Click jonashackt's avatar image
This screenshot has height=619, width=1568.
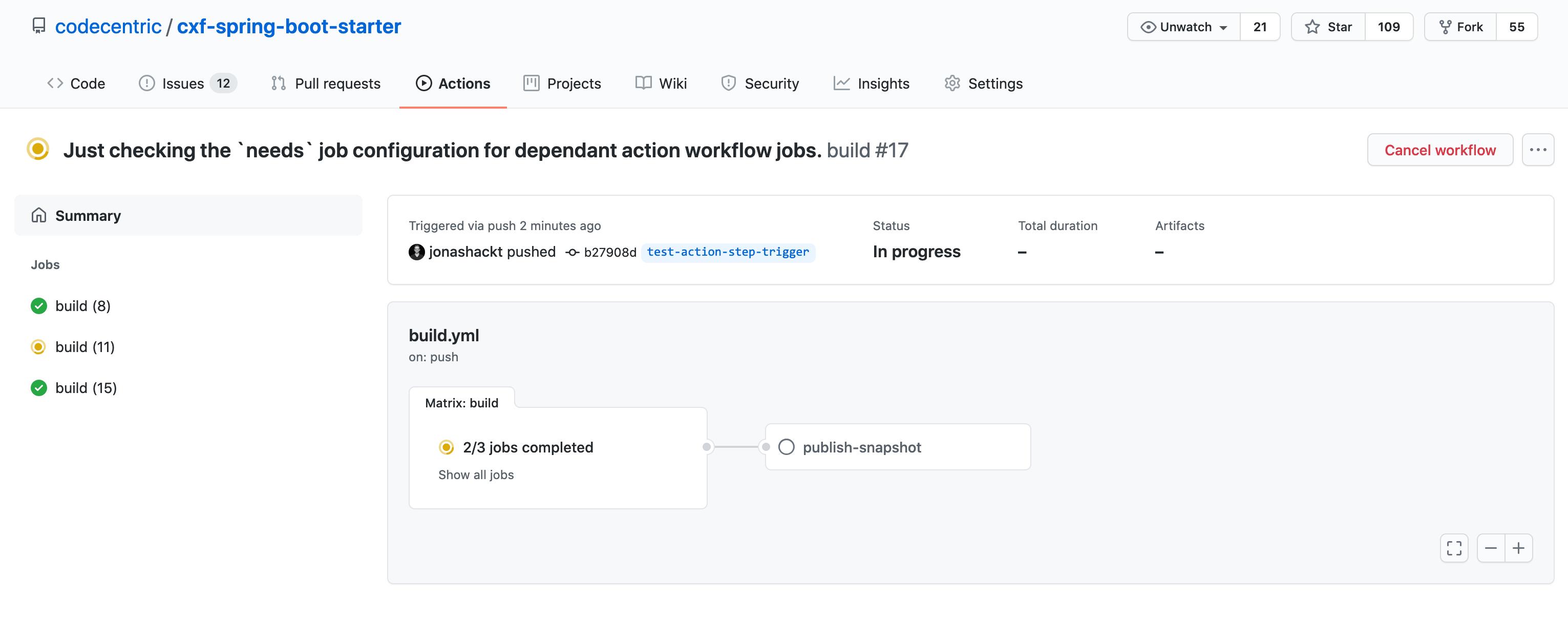[x=416, y=252]
